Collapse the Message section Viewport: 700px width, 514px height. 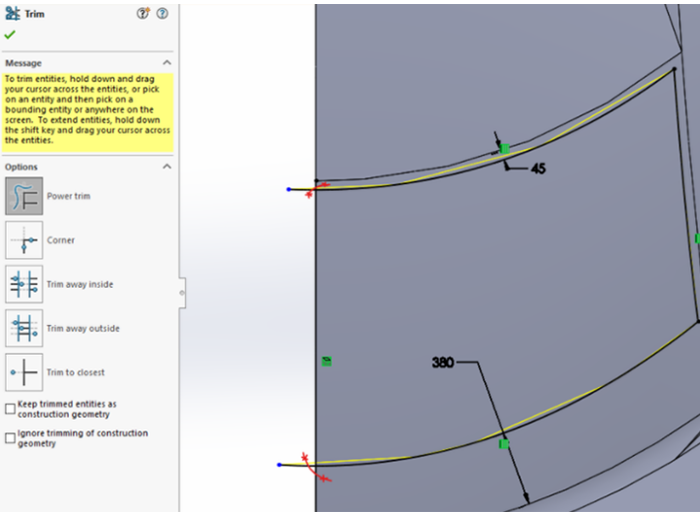pyautogui.click(x=167, y=63)
